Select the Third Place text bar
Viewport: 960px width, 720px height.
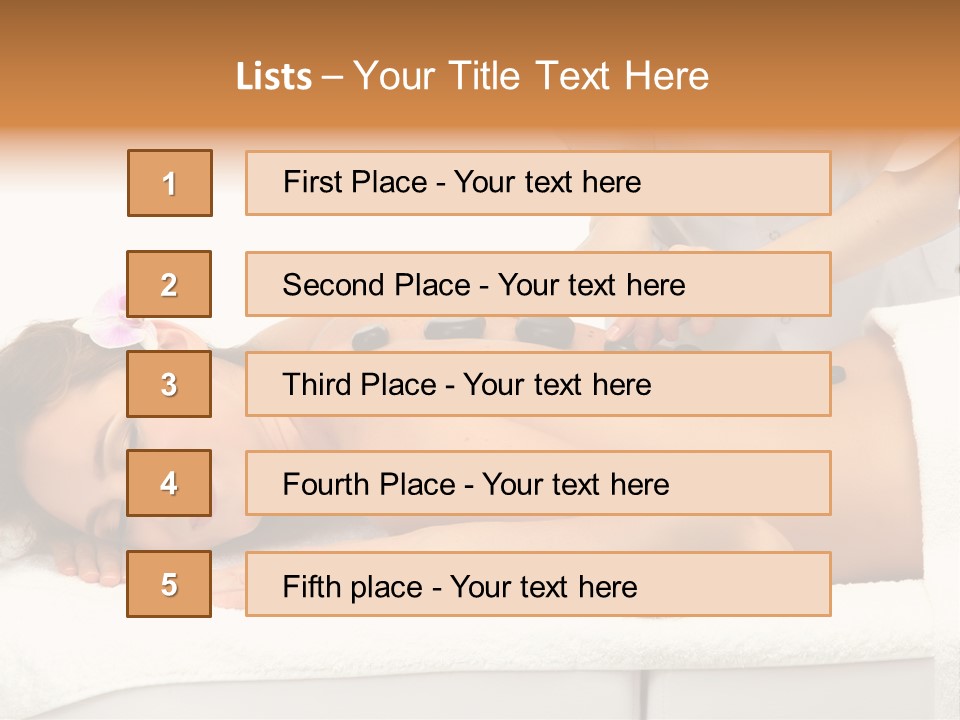[538, 384]
